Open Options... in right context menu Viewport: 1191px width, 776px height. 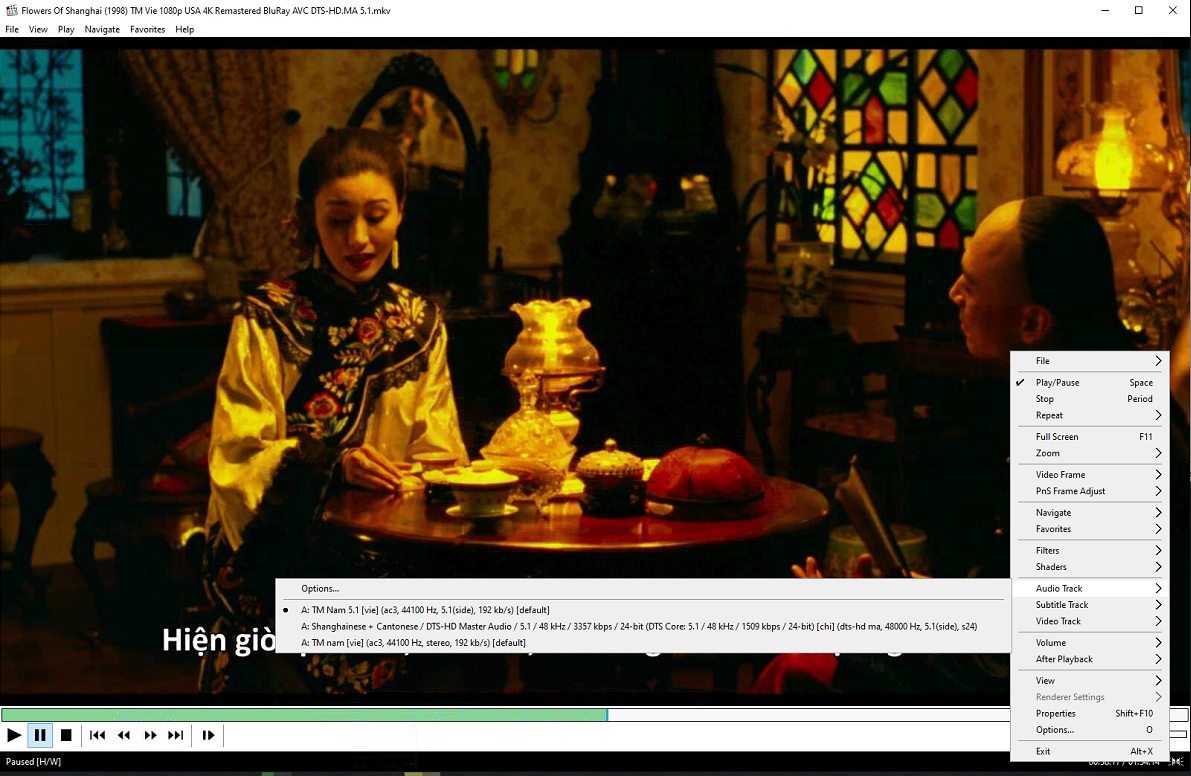click(1090, 730)
